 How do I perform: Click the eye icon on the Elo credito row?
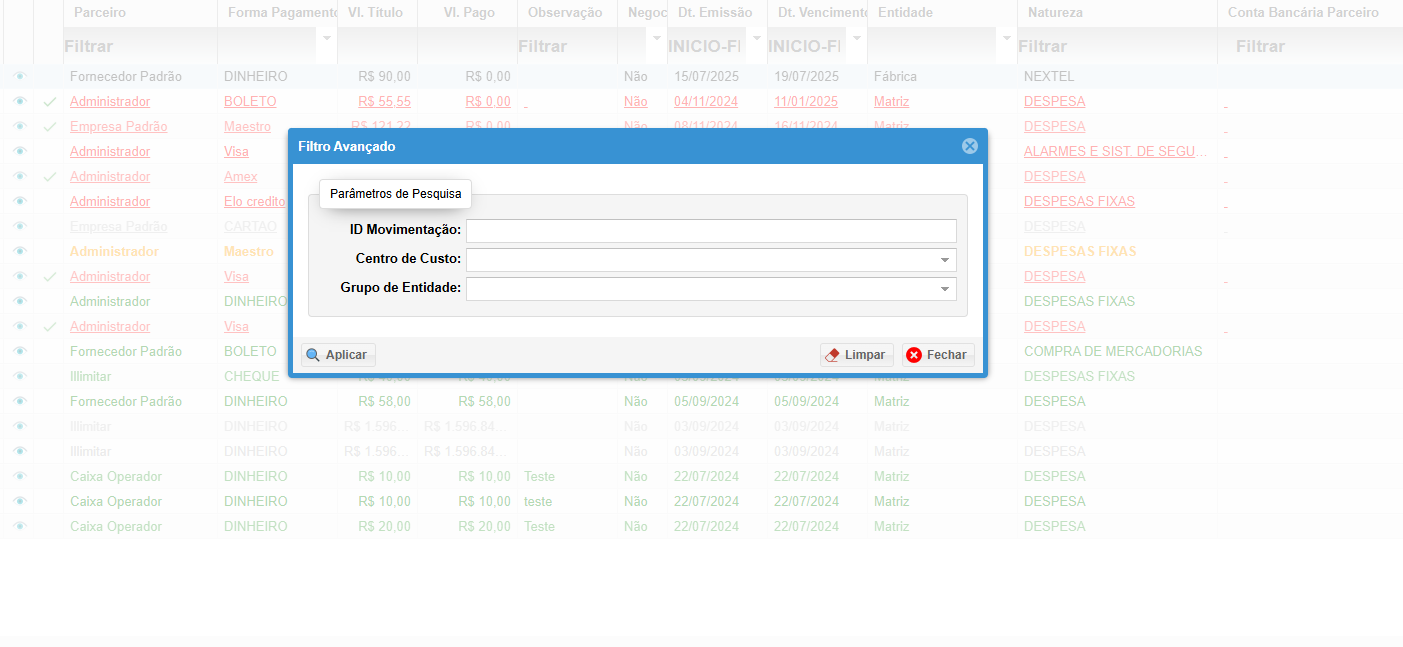(19, 201)
